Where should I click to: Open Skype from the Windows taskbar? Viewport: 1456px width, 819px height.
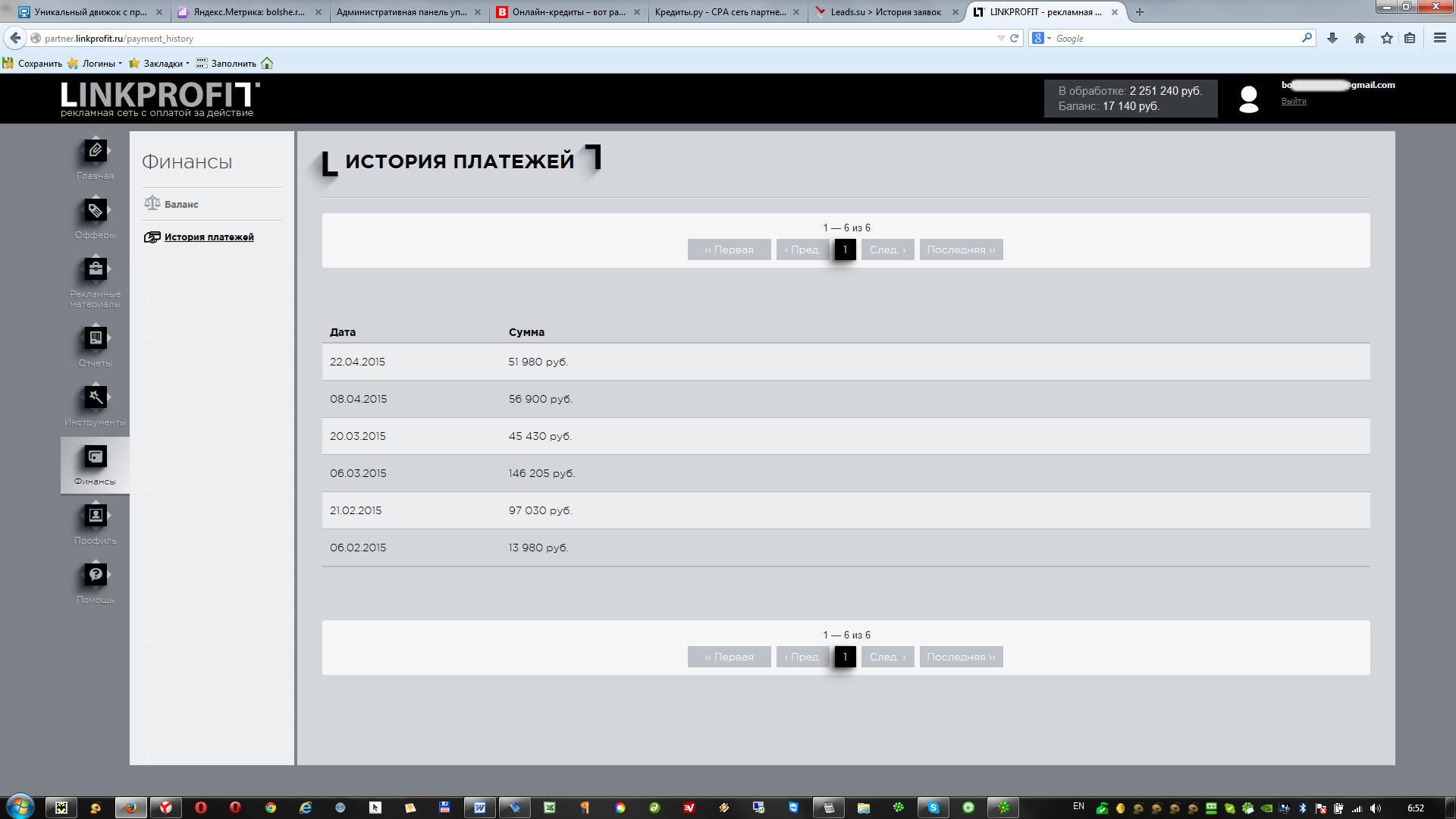[934, 808]
